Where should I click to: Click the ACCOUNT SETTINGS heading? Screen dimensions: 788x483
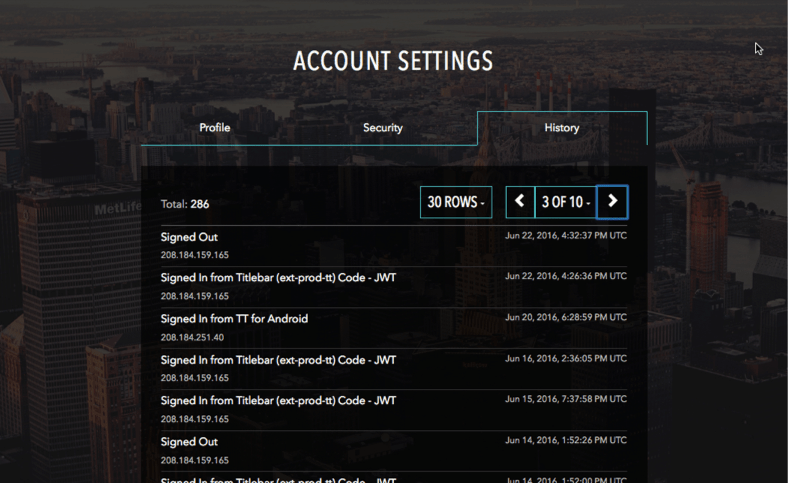pos(393,61)
